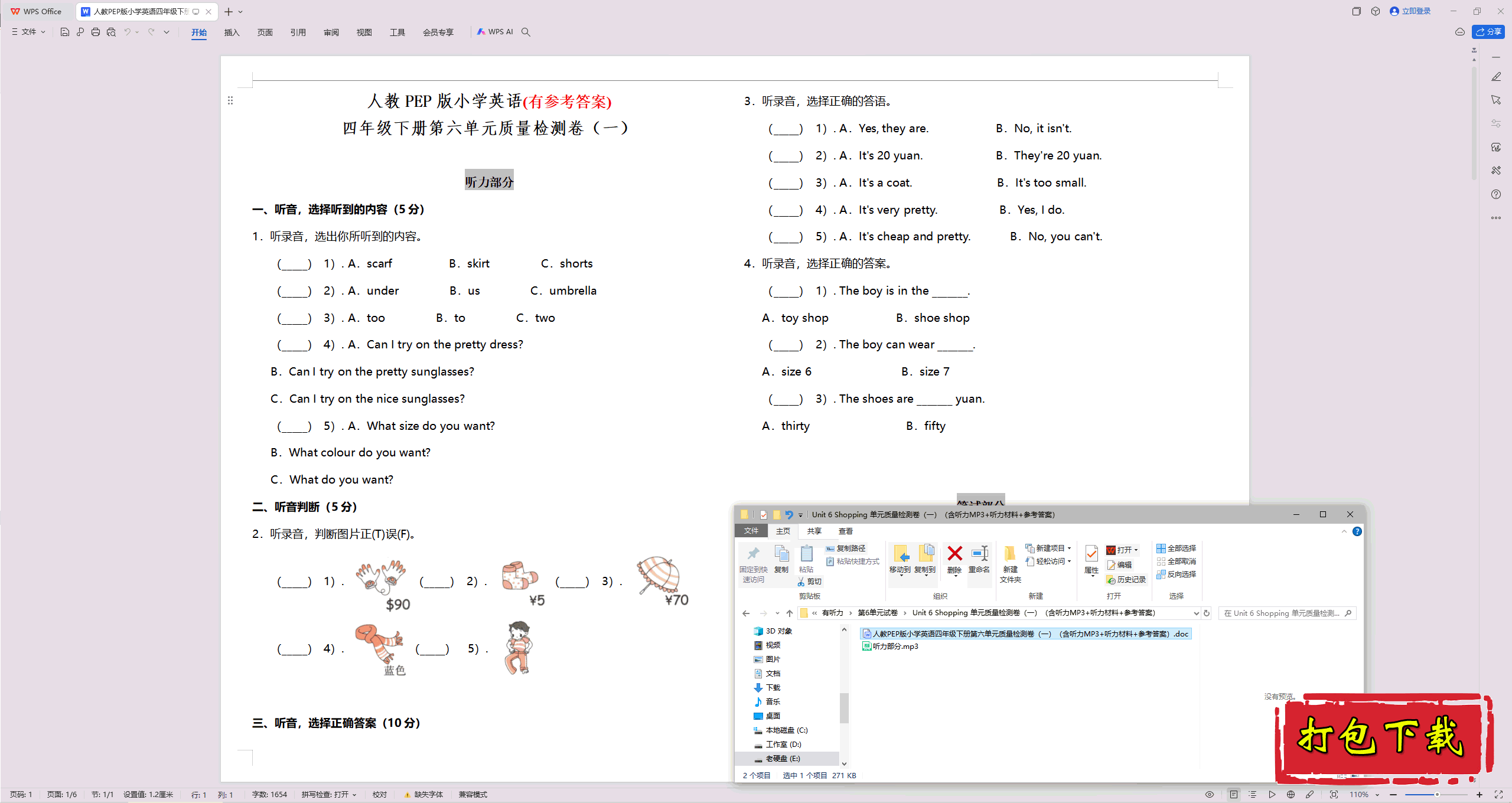Toggle page view mode in status bar
Viewport: 1512px width, 803px height.
(1234, 795)
